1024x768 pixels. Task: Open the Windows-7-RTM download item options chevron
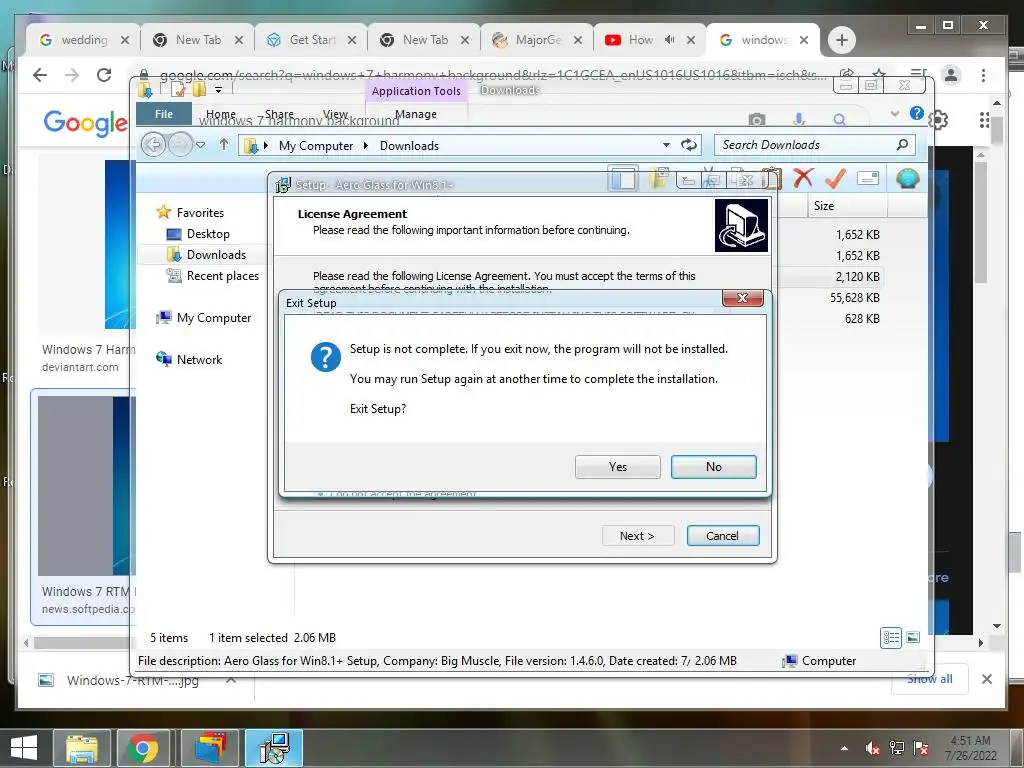click(x=231, y=680)
